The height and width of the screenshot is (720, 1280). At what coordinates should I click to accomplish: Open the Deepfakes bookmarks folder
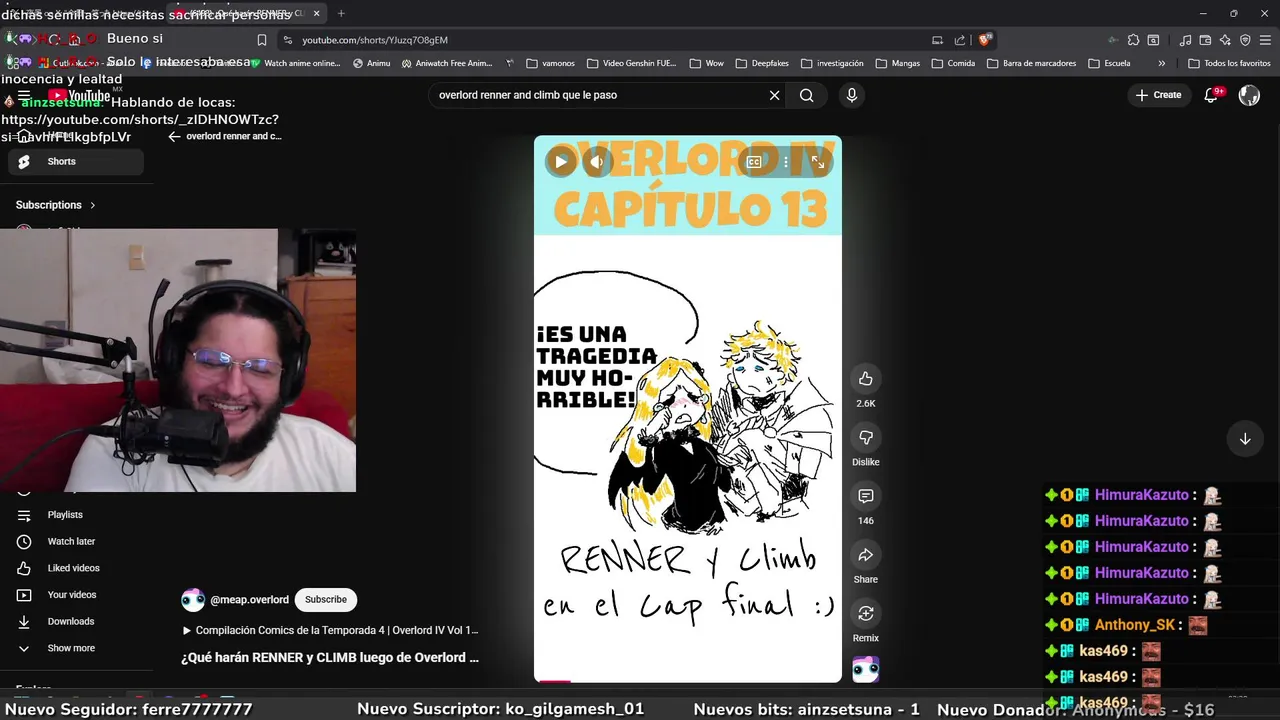761,63
